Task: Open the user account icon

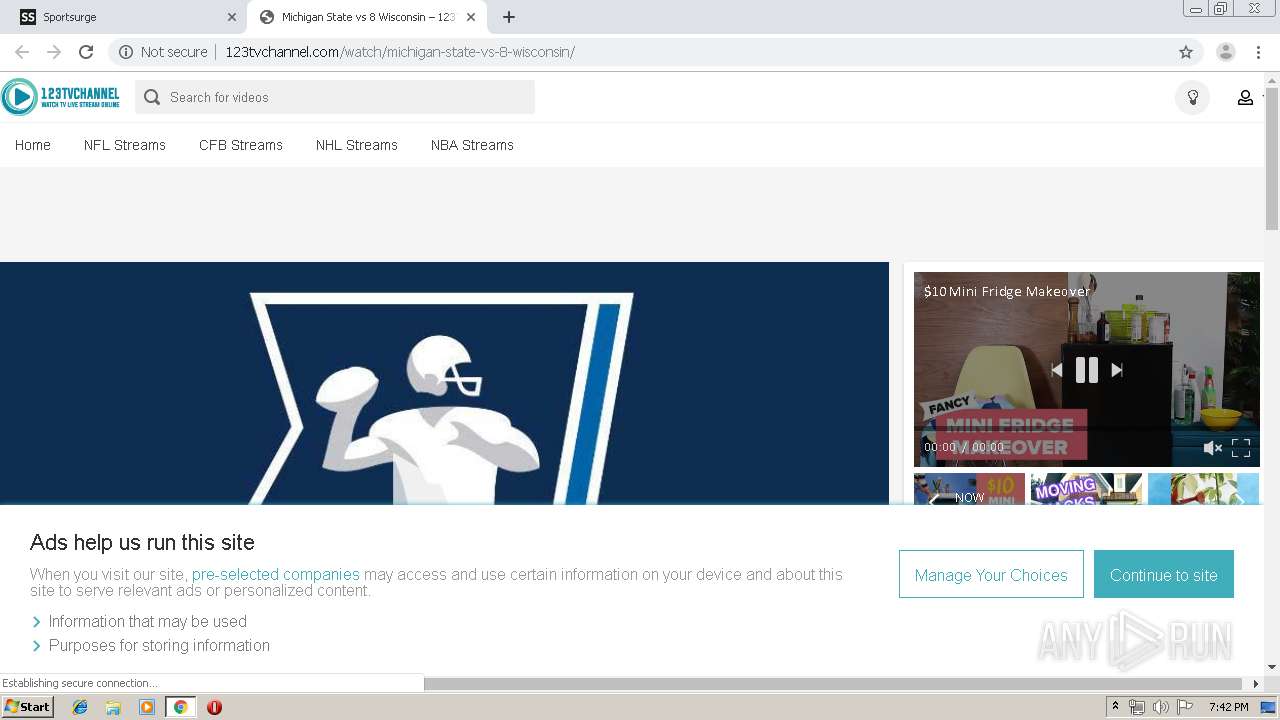Action: coord(1245,97)
